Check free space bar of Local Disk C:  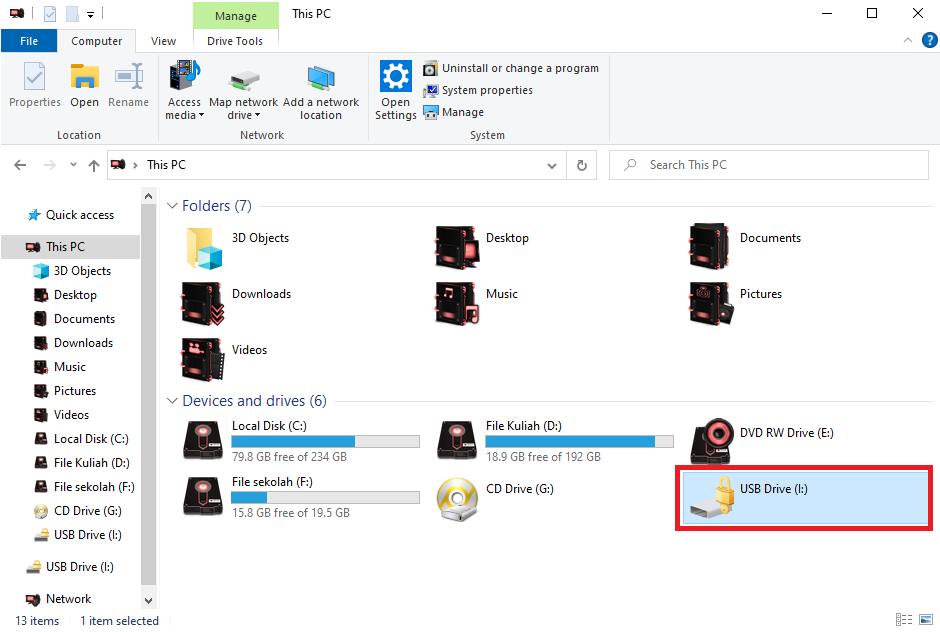click(x=325, y=440)
